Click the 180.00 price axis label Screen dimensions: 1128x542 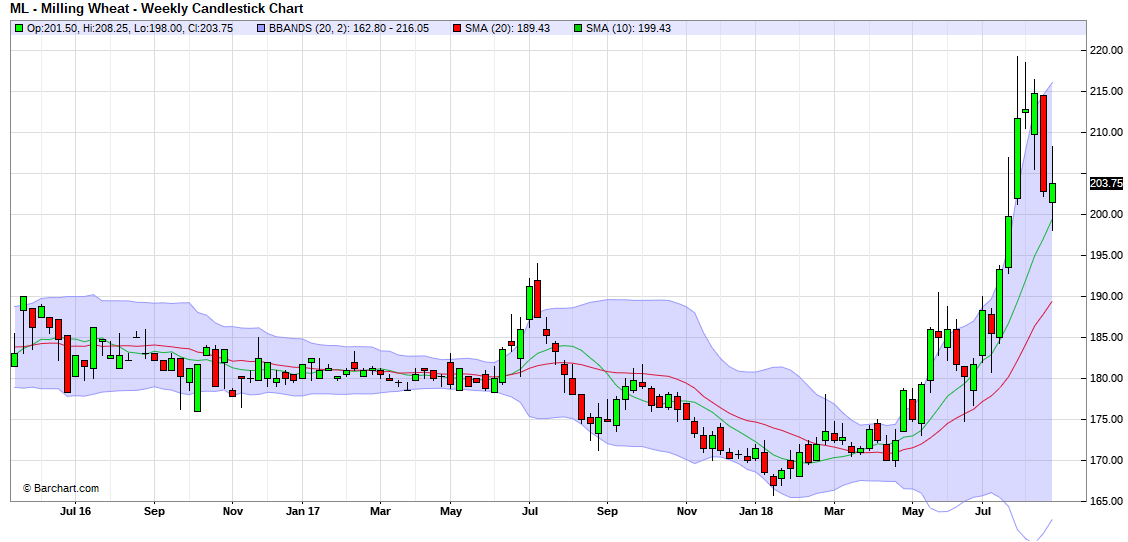(1105, 378)
